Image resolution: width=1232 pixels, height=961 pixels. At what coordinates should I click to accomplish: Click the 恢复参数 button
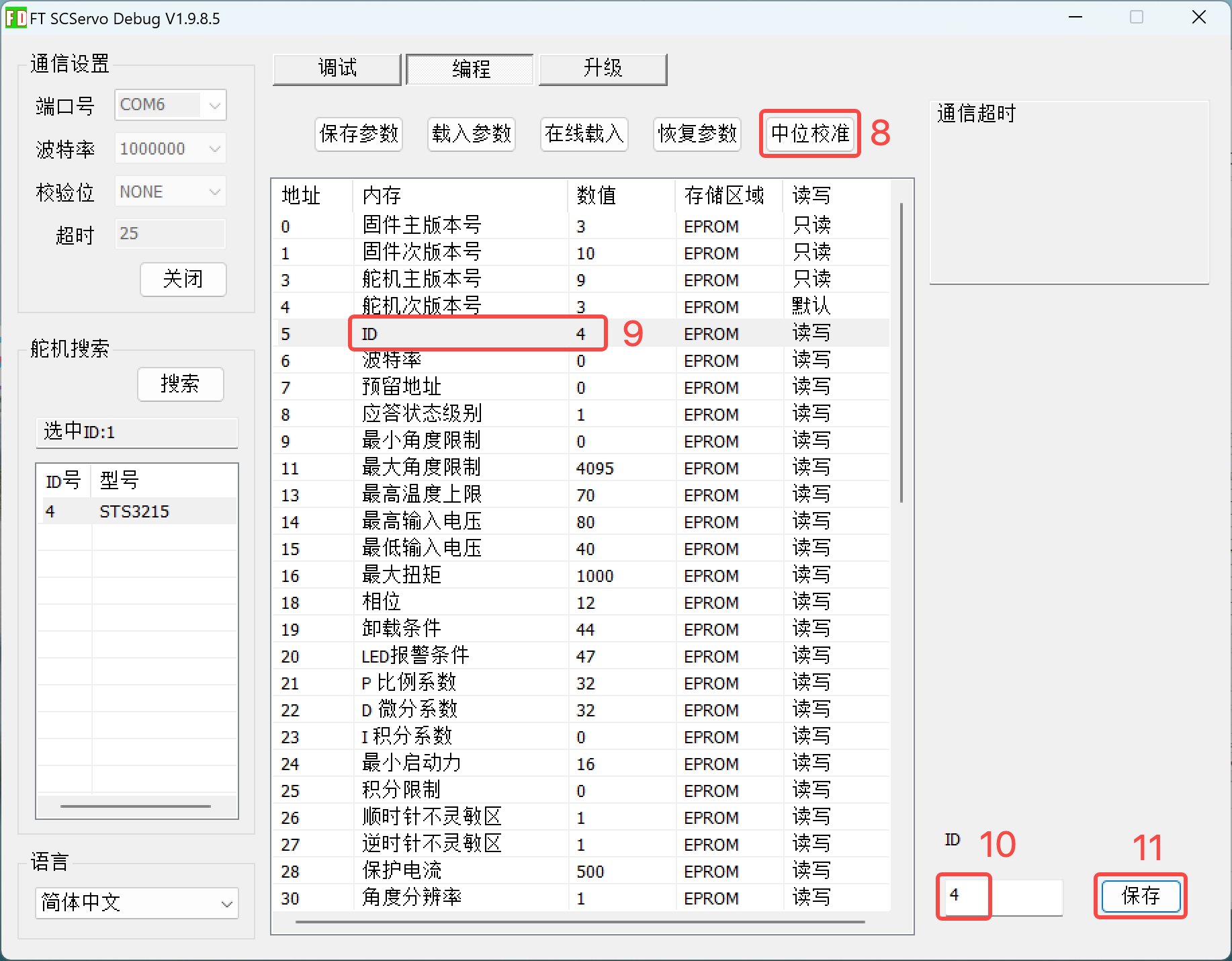[697, 134]
